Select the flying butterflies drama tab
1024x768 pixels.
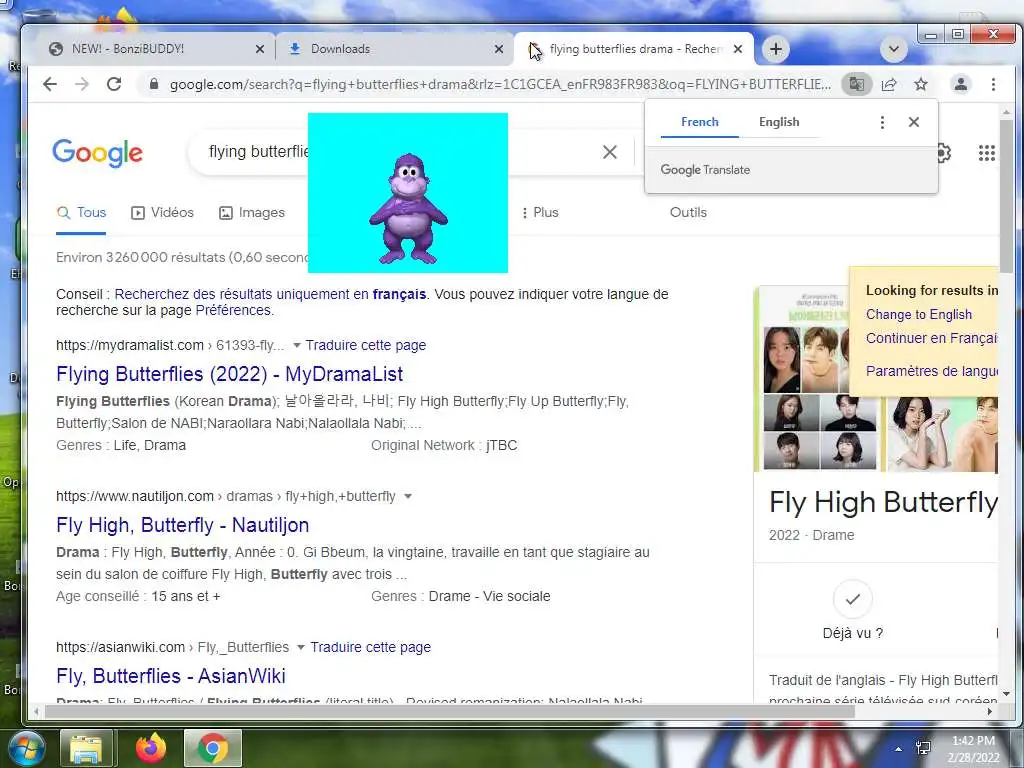pos(633,49)
